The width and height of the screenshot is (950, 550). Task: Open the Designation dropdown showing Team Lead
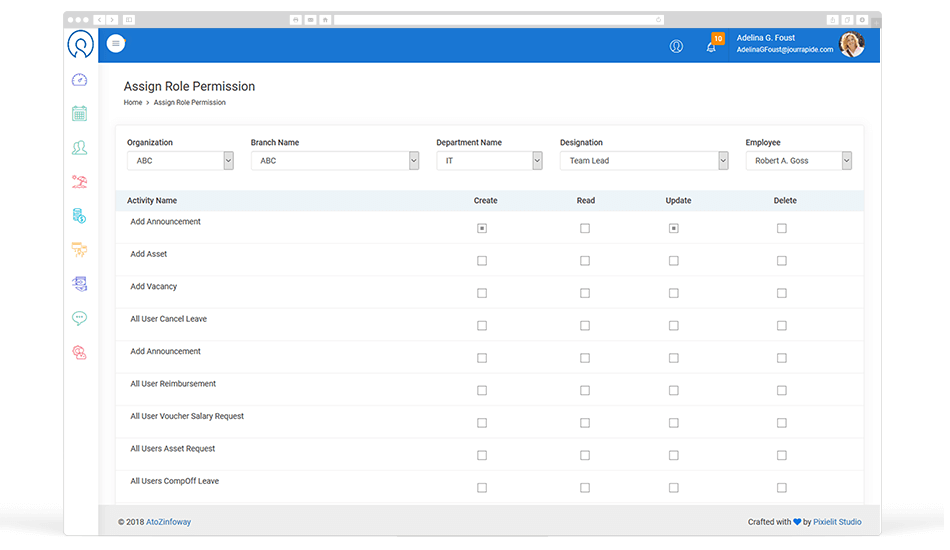pyautogui.click(x=644, y=161)
